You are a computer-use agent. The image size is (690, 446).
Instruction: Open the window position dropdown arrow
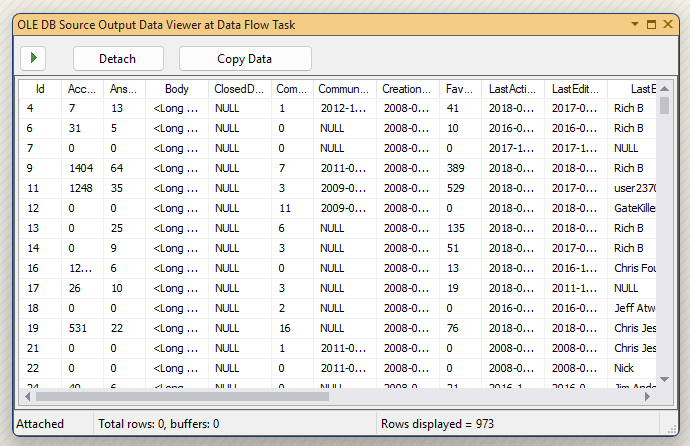pos(635,24)
